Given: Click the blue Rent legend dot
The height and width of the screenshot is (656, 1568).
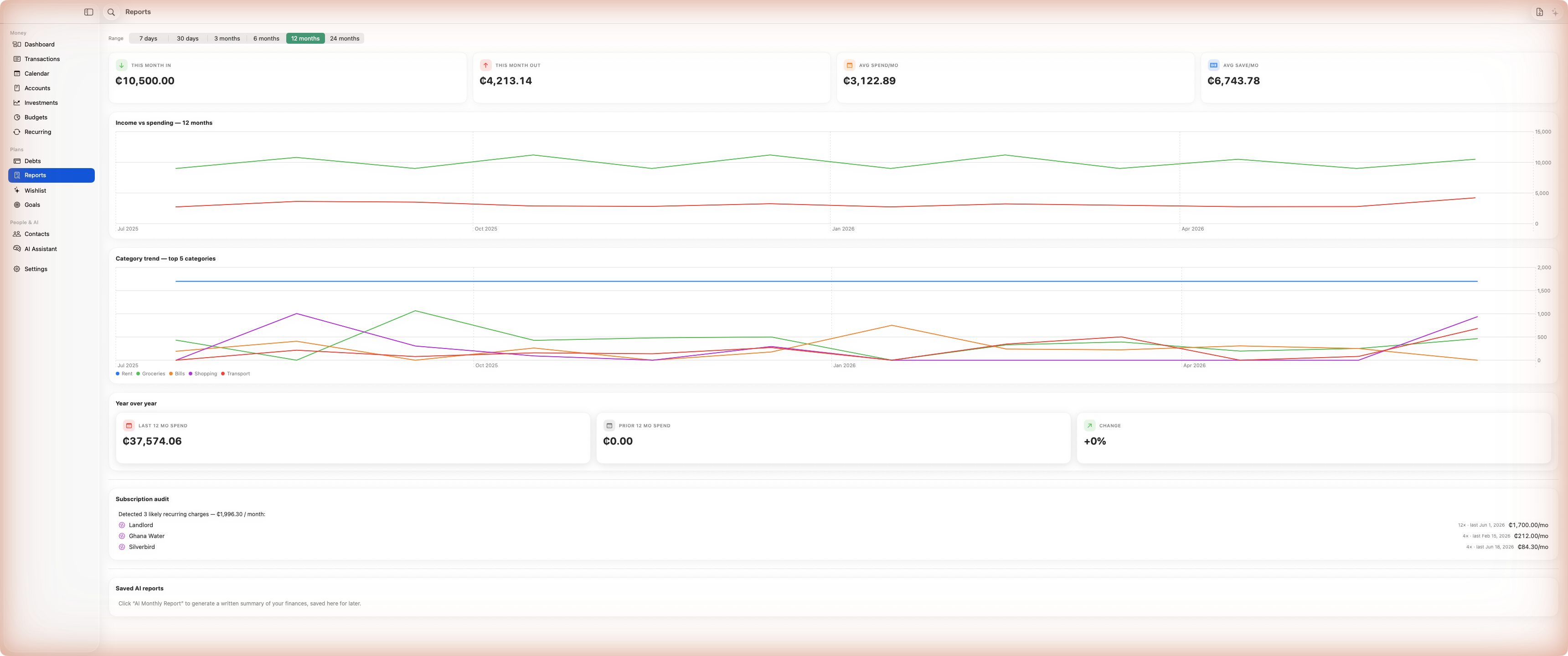Looking at the screenshot, I should pos(118,374).
